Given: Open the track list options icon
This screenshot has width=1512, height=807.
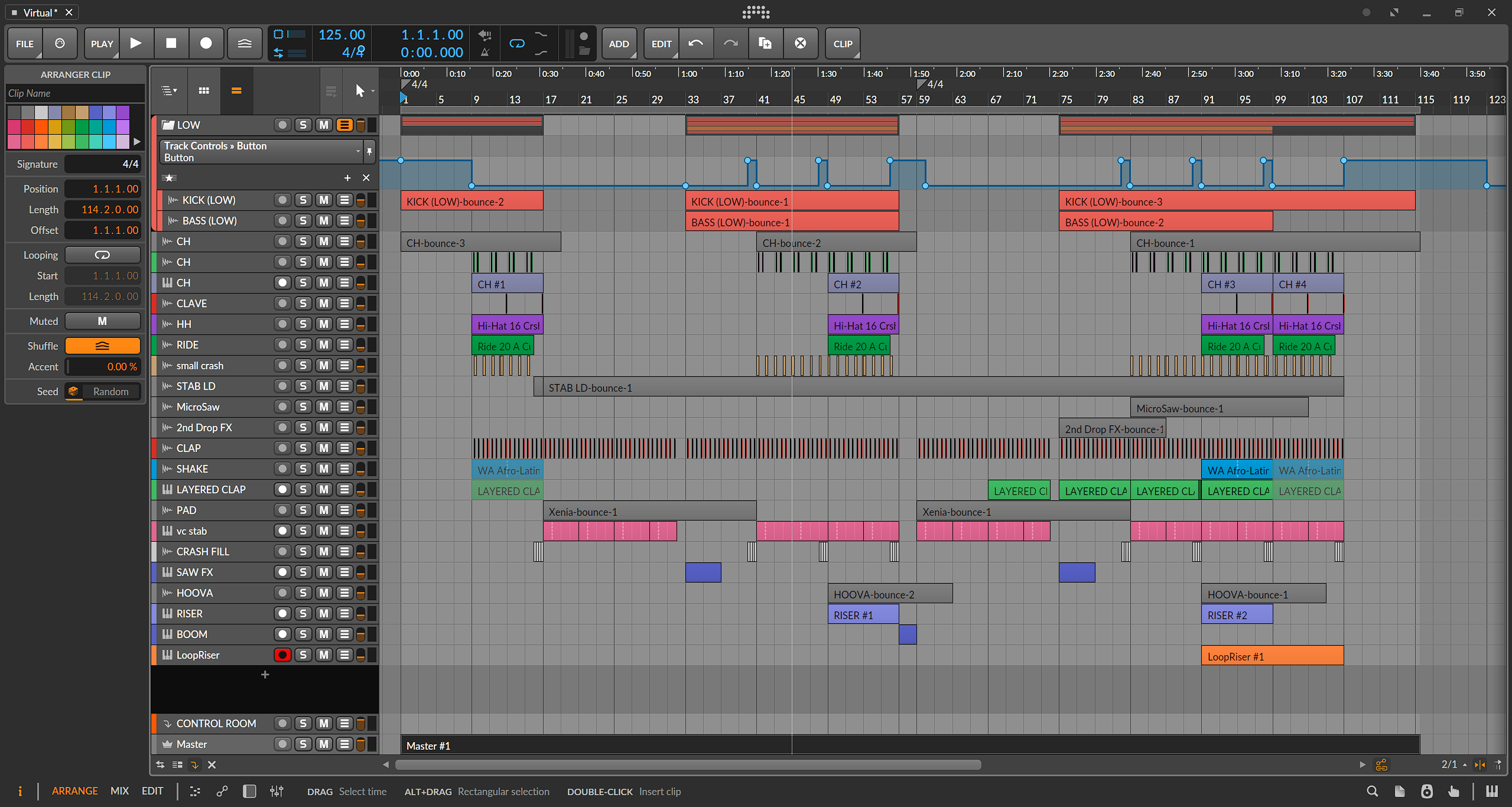Looking at the screenshot, I should pos(169,90).
